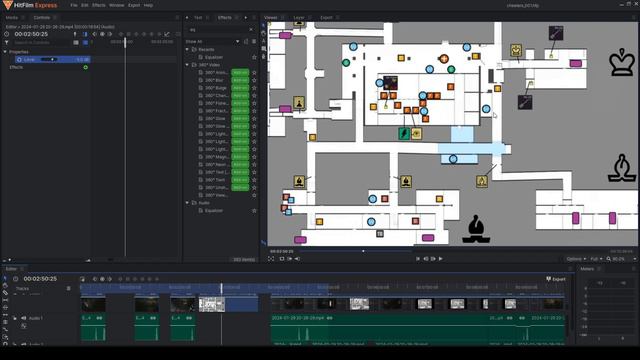The height and width of the screenshot is (360, 640).
Task: Click Add-on button beside 360° Bulge
Action: point(240,88)
